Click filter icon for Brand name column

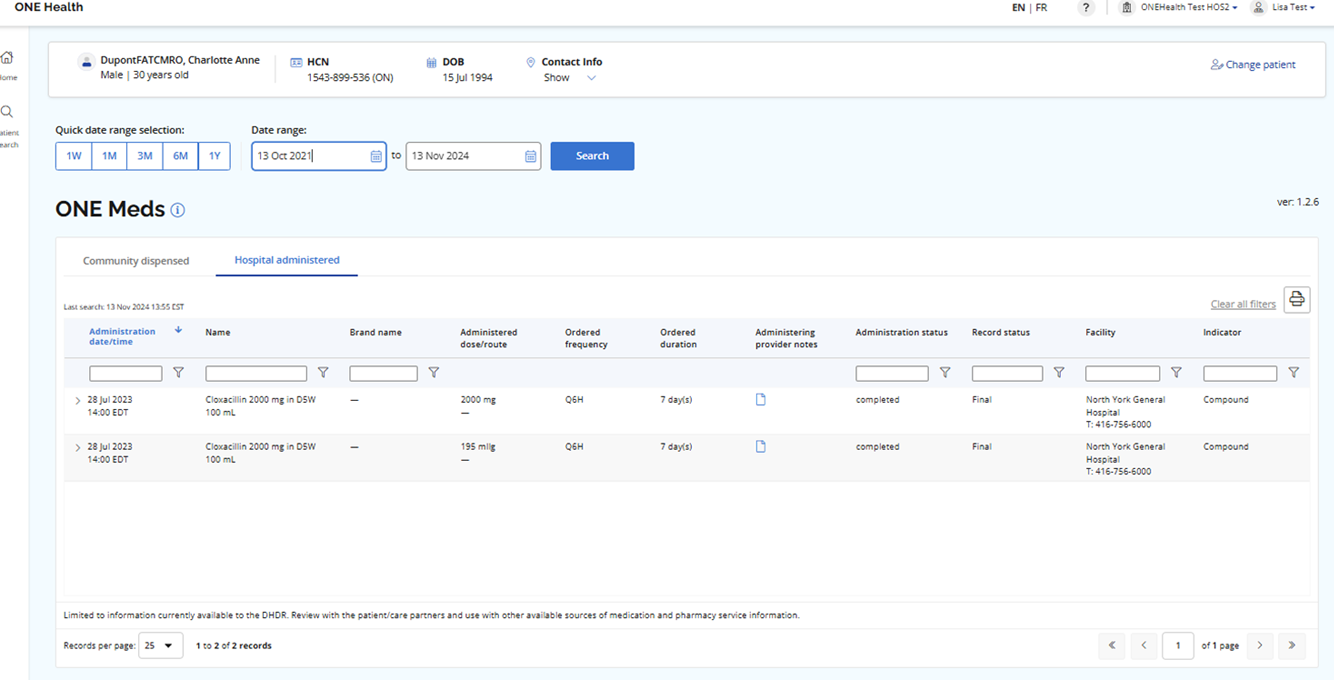click(434, 373)
